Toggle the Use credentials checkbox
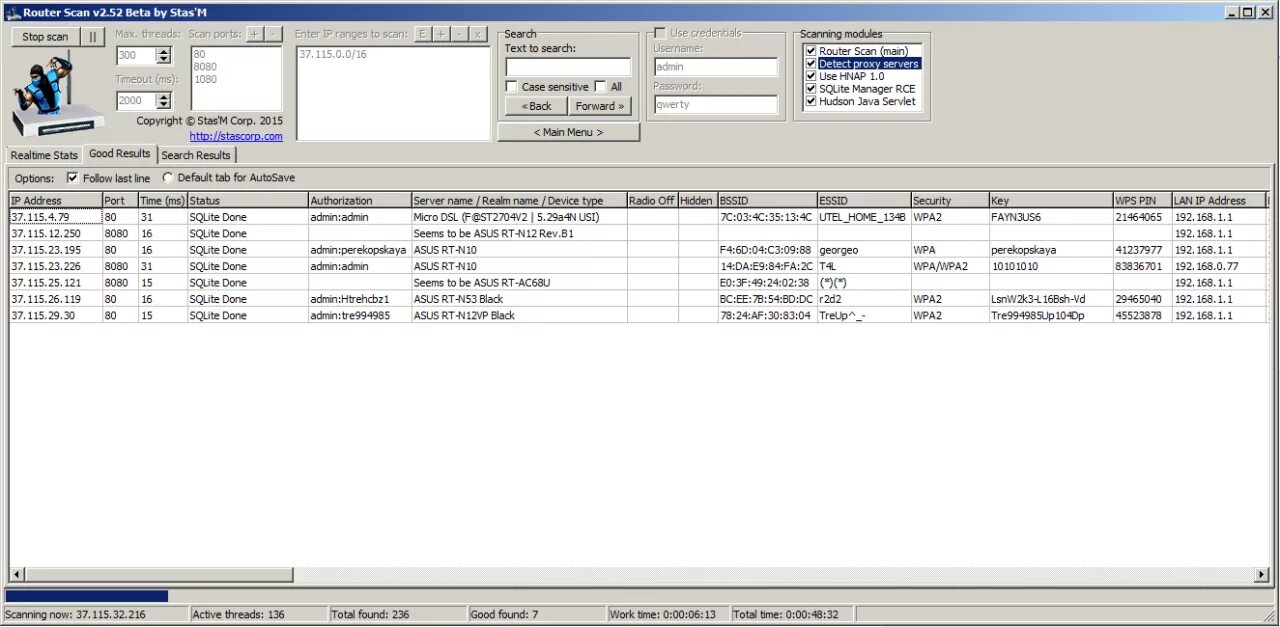The height and width of the screenshot is (627, 1280). pyautogui.click(x=660, y=33)
